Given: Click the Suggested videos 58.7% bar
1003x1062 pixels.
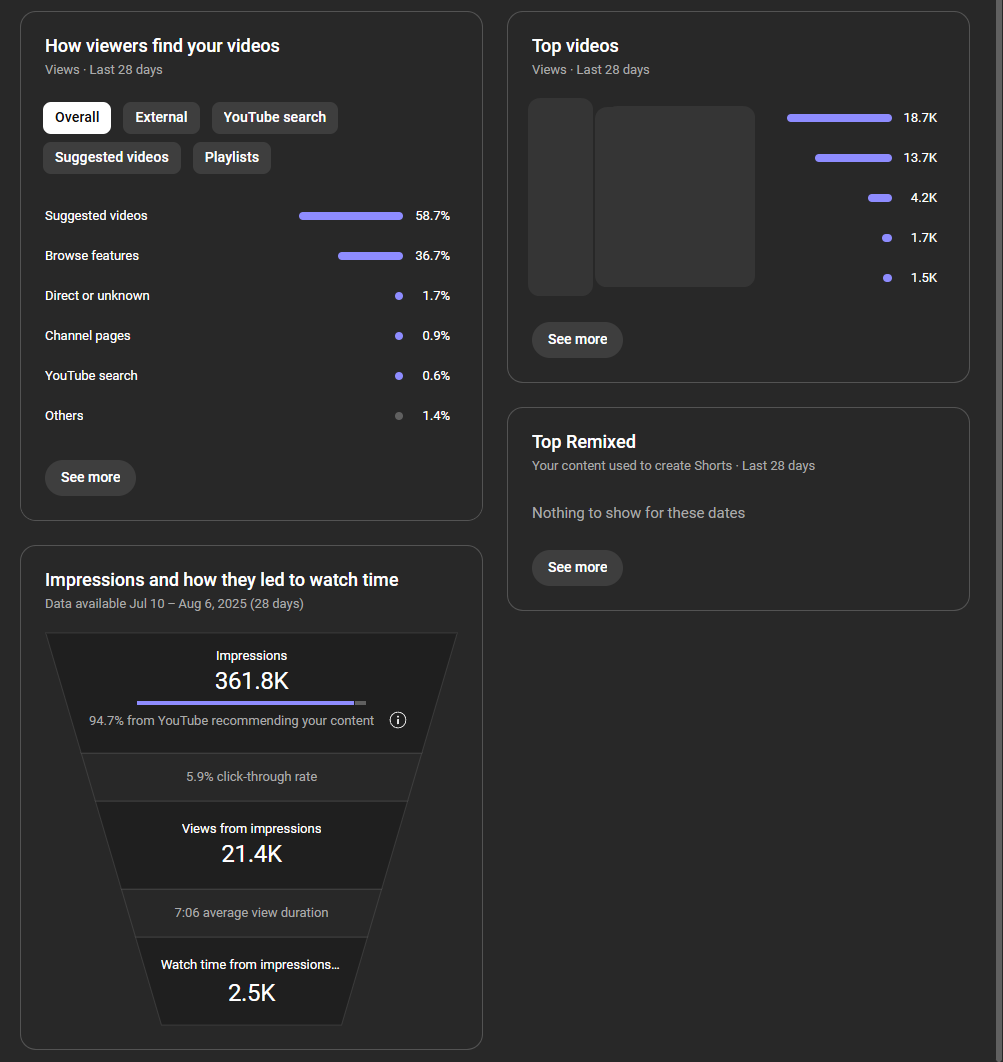Looking at the screenshot, I should click(x=350, y=216).
